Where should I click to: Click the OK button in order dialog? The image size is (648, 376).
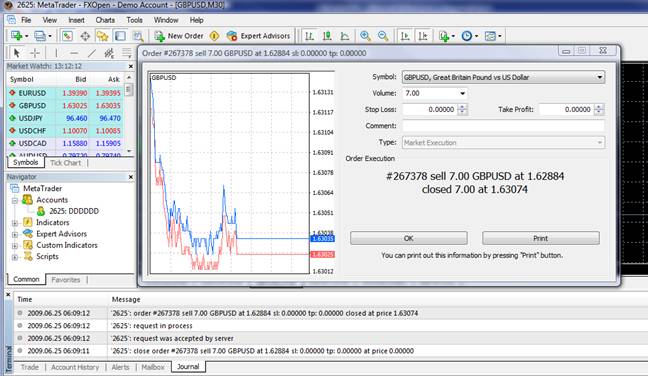click(409, 238)
